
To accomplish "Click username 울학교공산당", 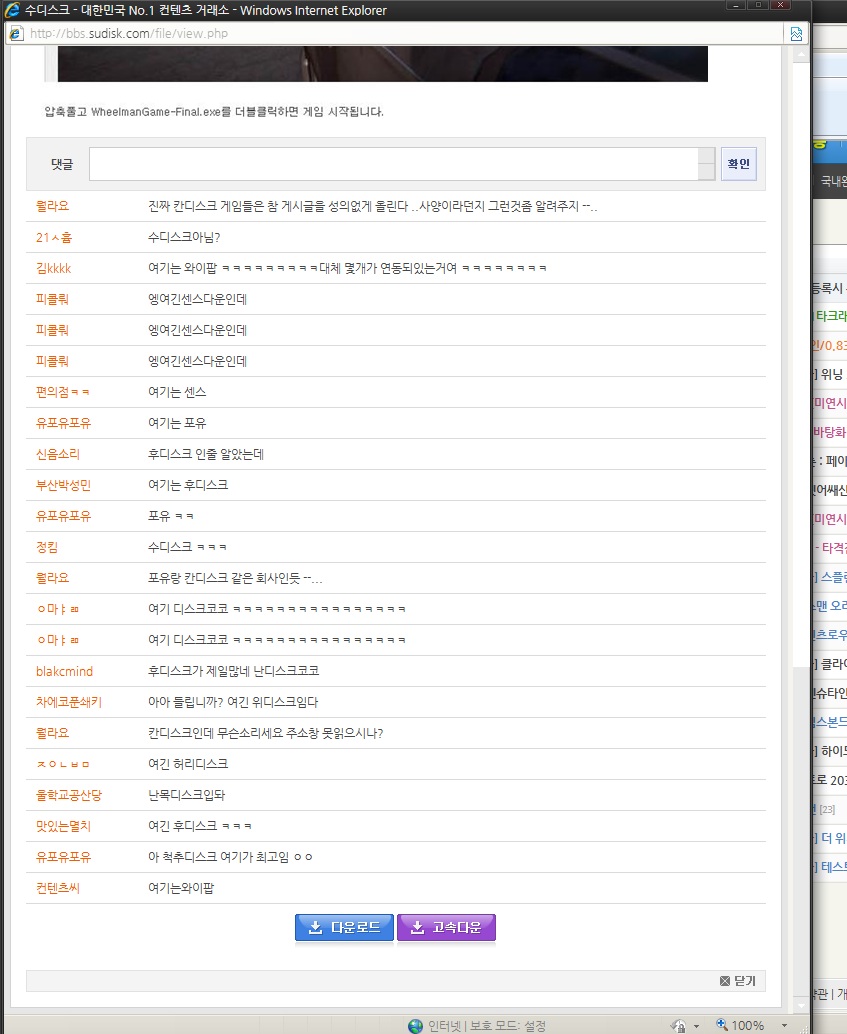I will point(69,795).
